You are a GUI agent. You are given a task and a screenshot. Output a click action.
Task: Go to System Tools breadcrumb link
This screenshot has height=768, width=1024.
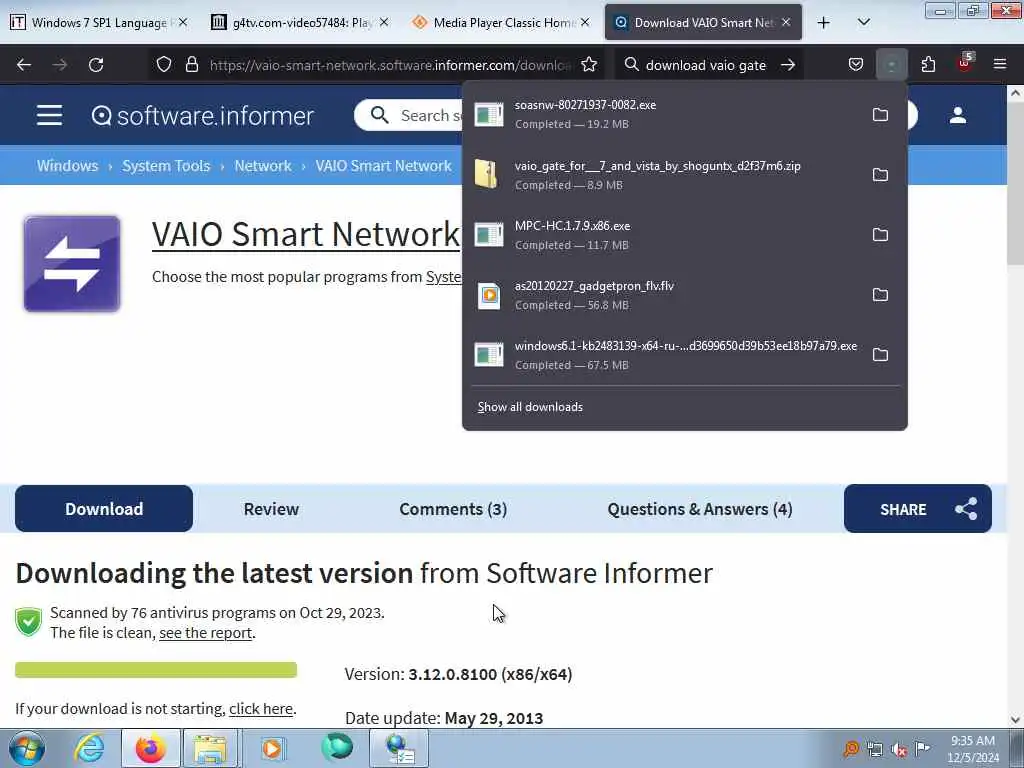click(166, 166)
